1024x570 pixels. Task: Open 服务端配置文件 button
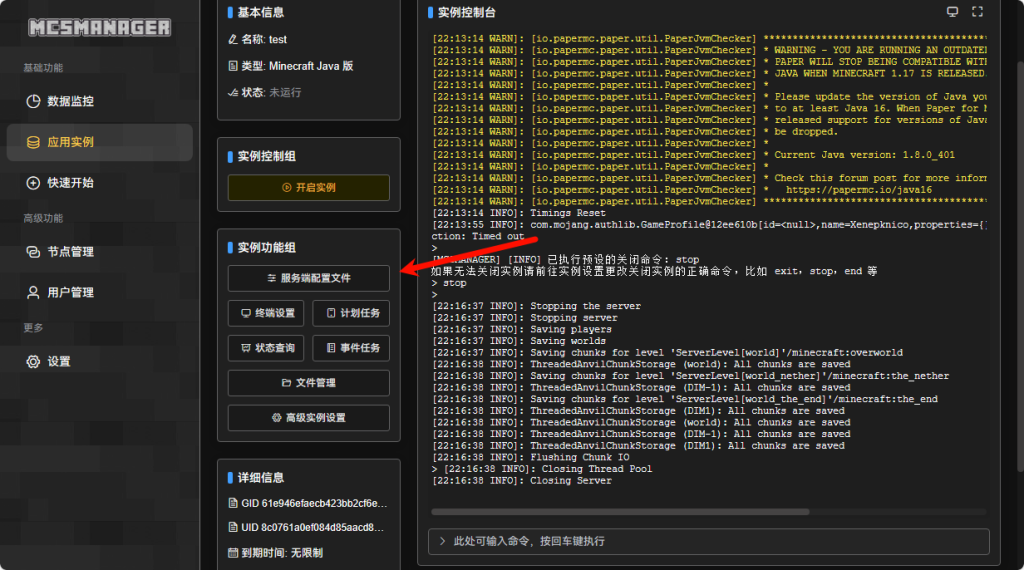[308, 278]
